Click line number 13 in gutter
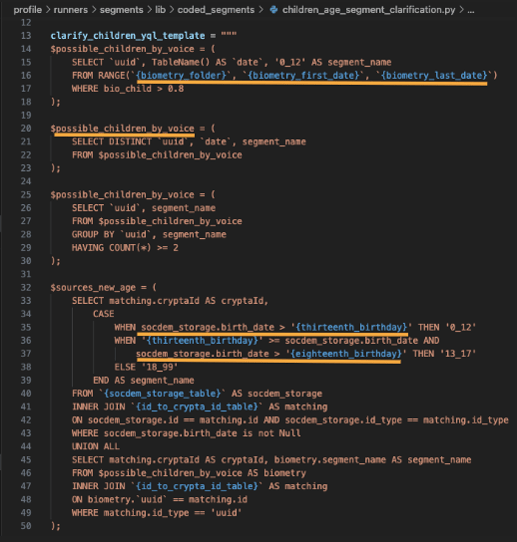Image resolution: width=517 pixels, height=542 pixels. coord(26,36)
